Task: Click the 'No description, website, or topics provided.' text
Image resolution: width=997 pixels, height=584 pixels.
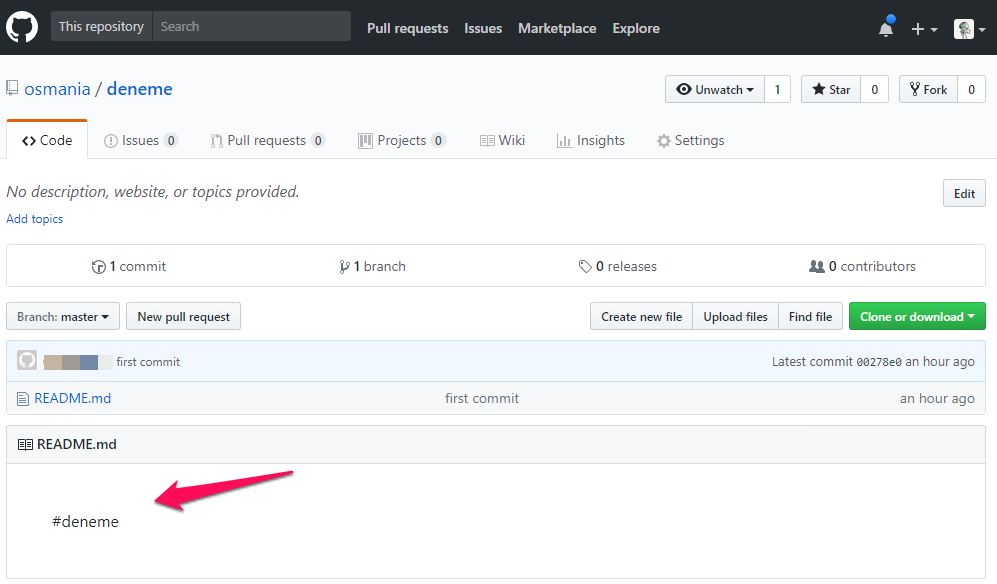Action: 153,191
